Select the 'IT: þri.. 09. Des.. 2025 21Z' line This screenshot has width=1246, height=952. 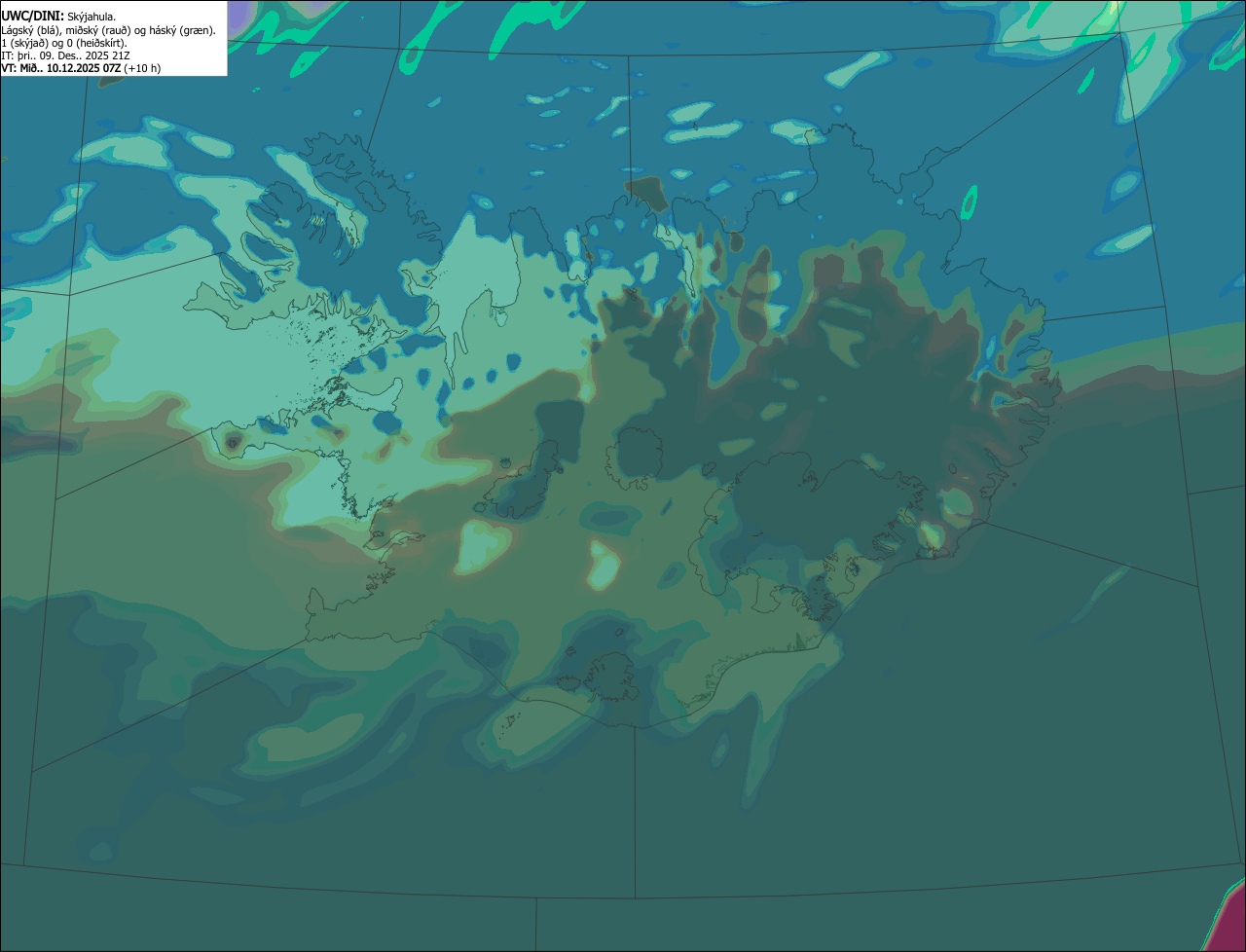pyautogui.click(x=65, y=55)
